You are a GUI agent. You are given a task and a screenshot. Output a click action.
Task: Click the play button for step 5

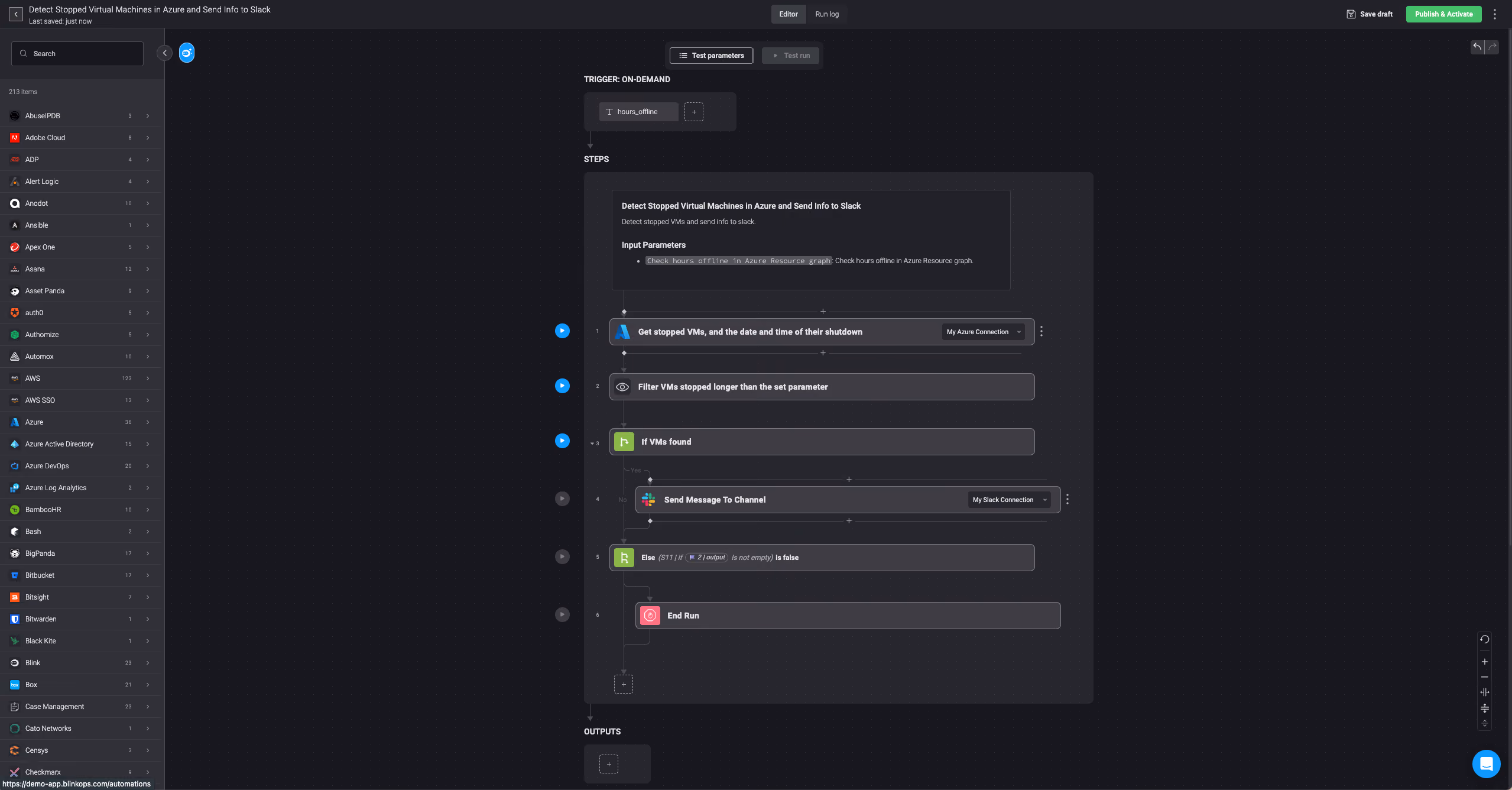(x=562, y=557)
